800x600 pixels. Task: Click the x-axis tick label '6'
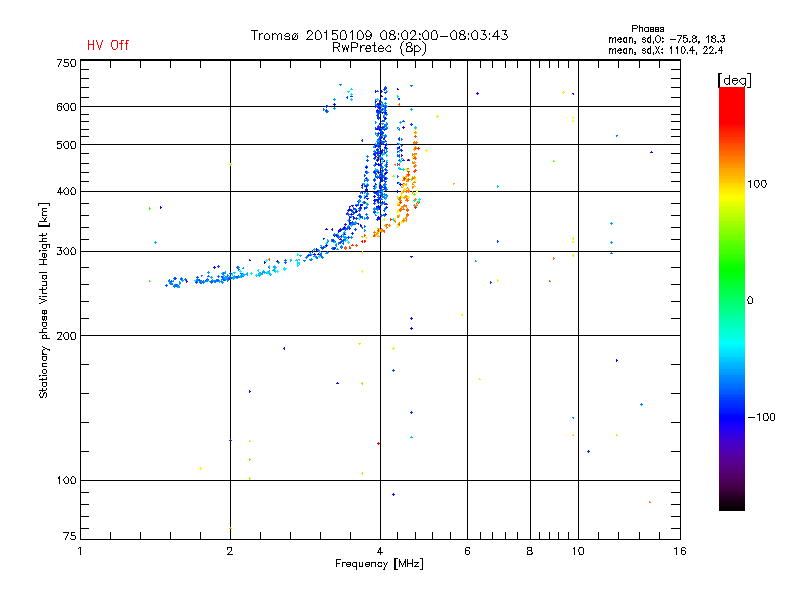[467, 551]
